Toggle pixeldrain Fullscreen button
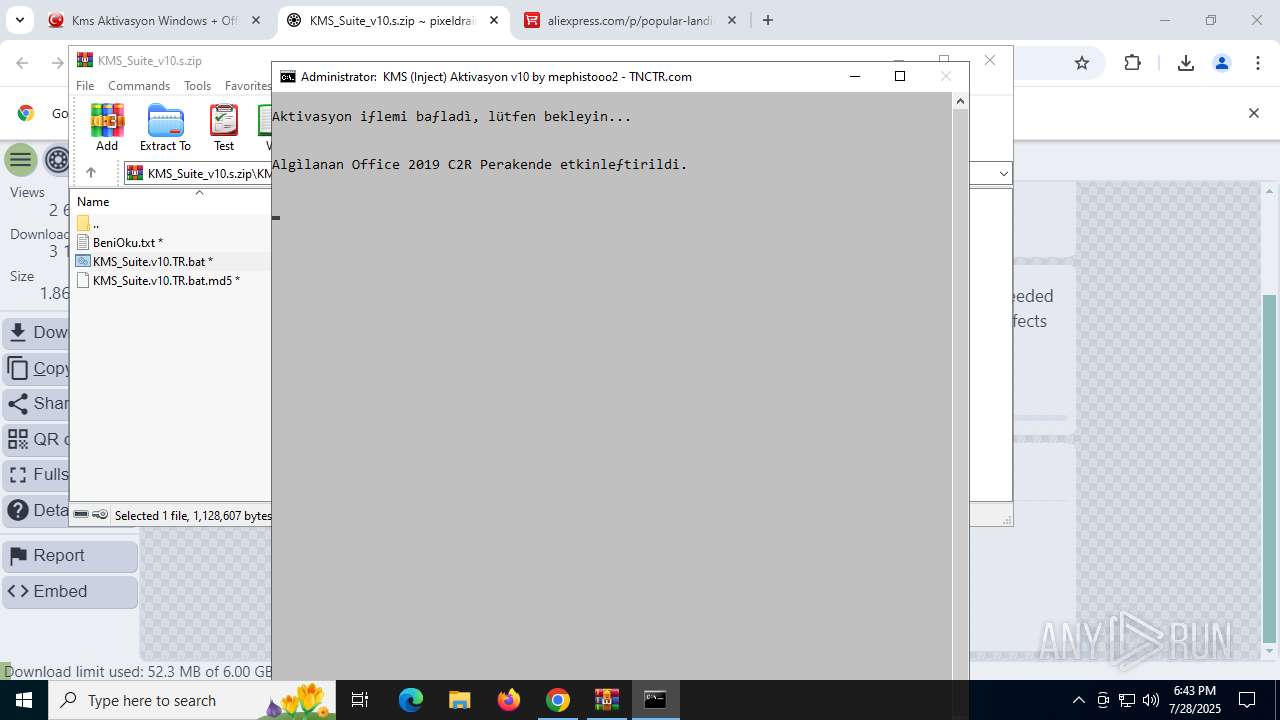The image size is (1280, 720). coord(37,474)
